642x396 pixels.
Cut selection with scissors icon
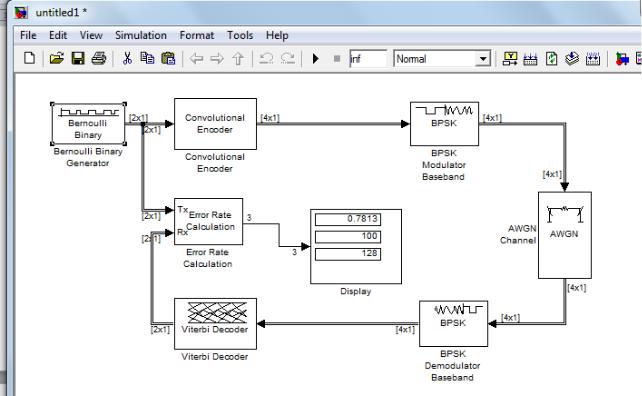(127, 59)
